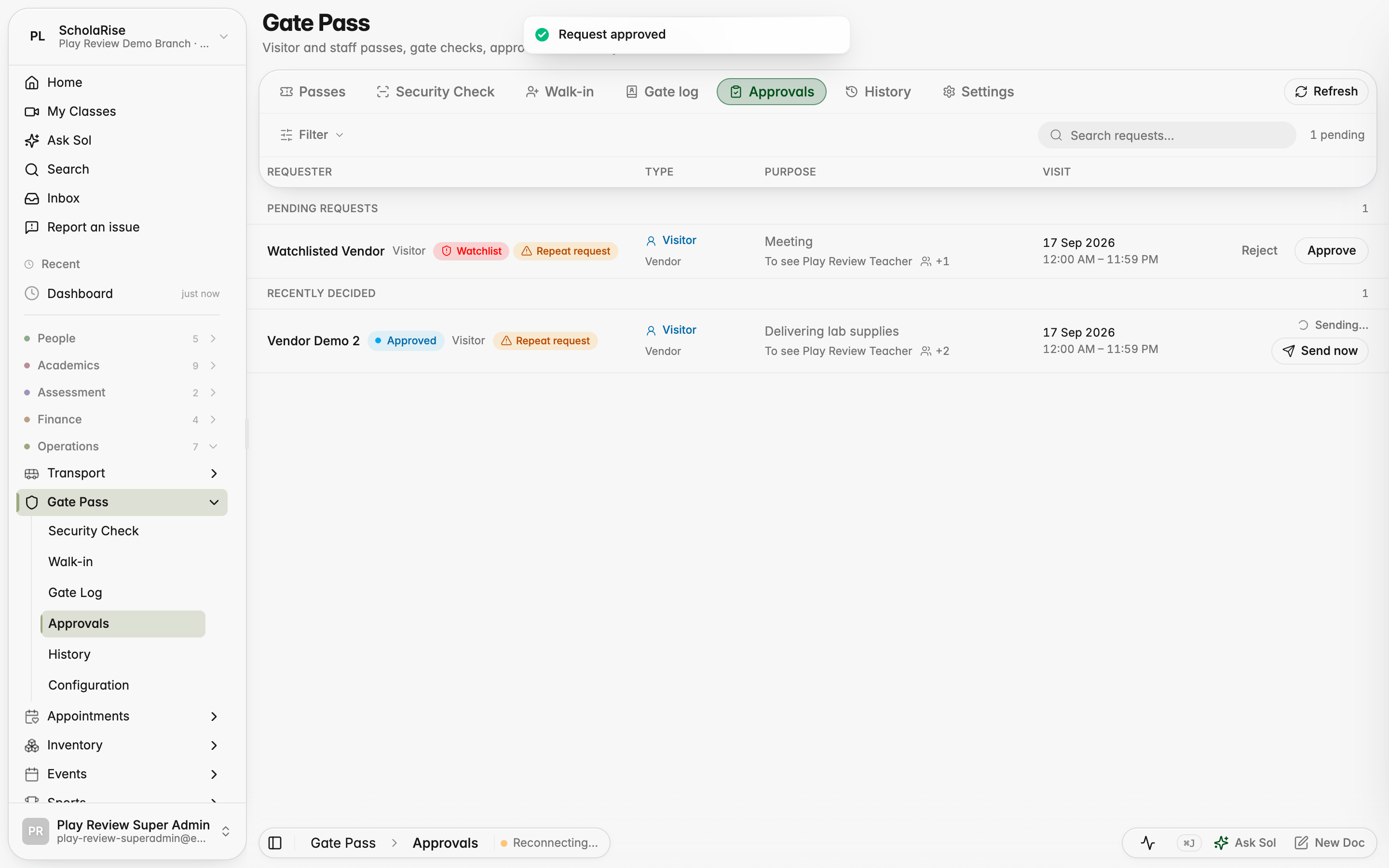Click the Watchlist badge on Watchlisted Vendor
1389x868 pixels.
tap(471, 251)
